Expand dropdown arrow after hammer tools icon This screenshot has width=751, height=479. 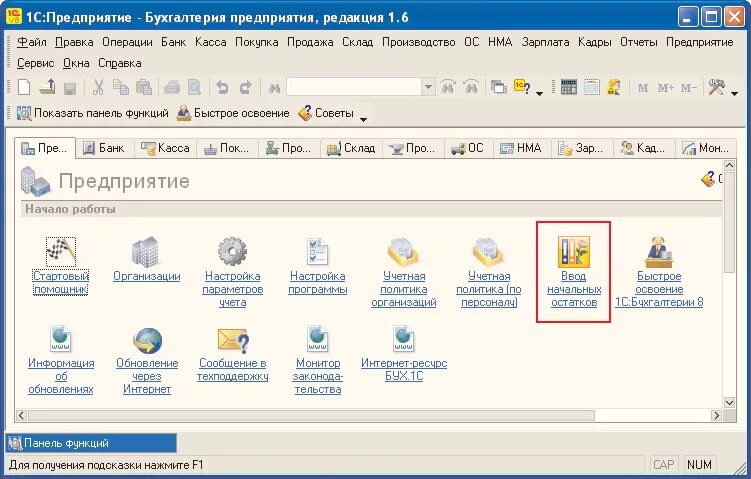pos(734,93)
